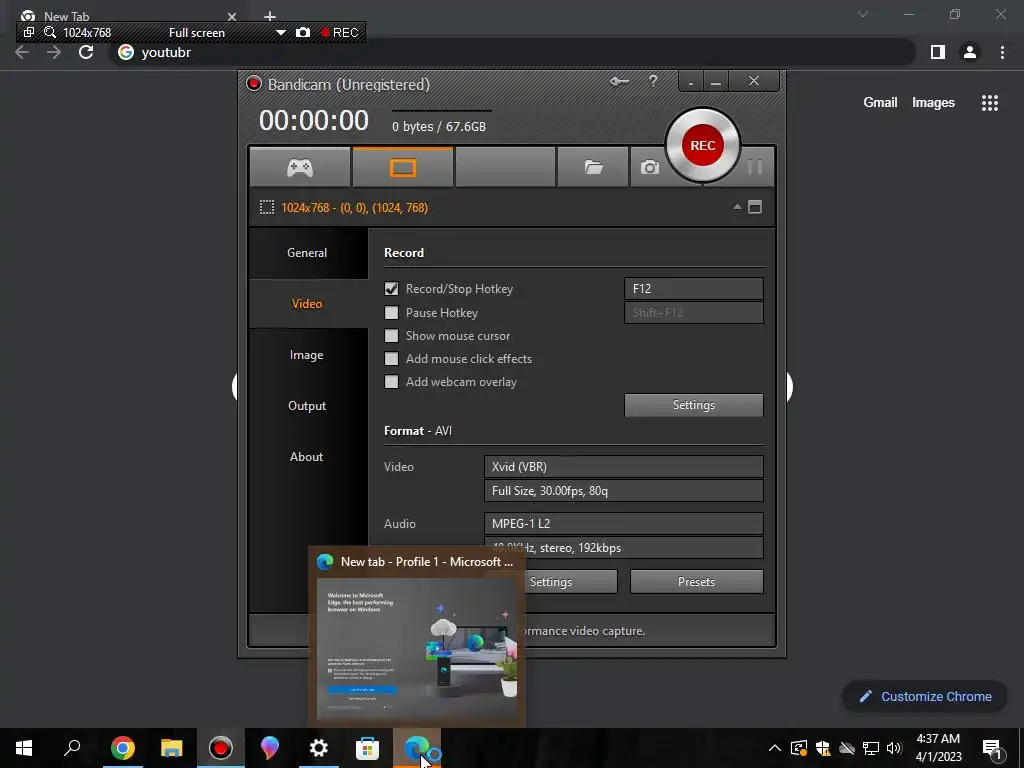Open Chrome side panel icon
The height and width of the screenshot is (768, 1024).
point(938,52)
